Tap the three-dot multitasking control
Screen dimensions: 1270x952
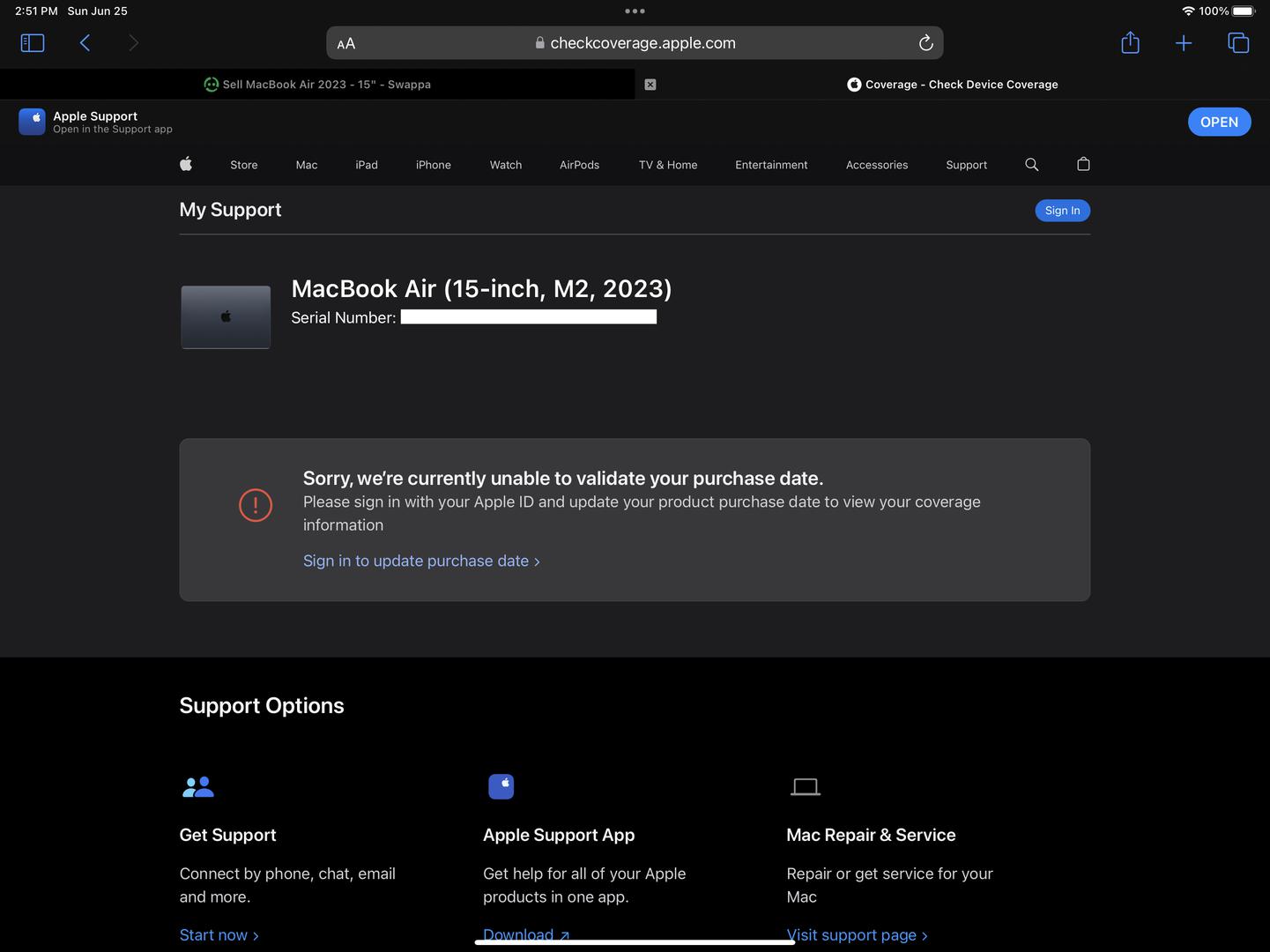tap(635, 11)
